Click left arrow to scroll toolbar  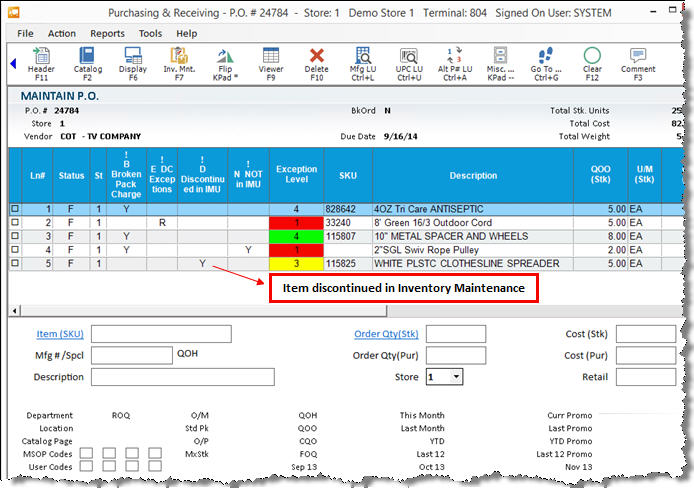click(13, 63)
